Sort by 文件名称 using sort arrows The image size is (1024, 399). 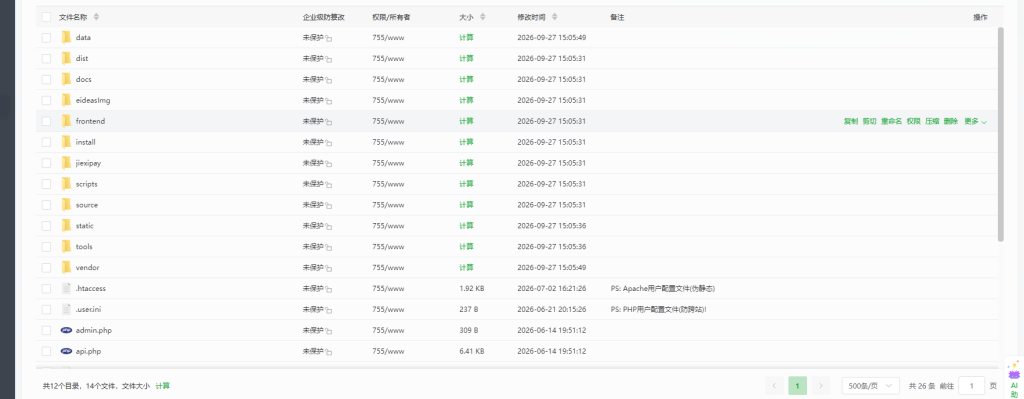click(97, 17)
